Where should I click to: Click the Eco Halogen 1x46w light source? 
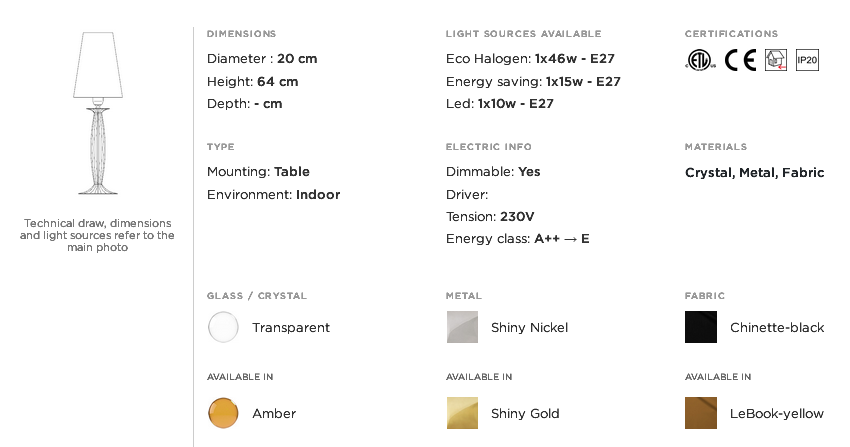click(530, 59)
